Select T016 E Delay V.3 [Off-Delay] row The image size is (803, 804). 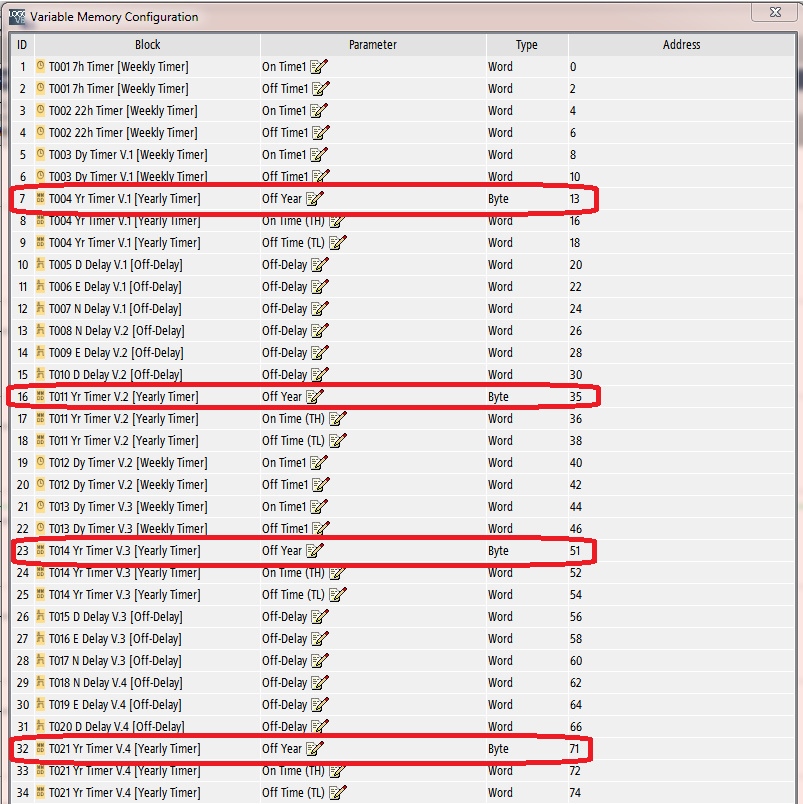[403, 639]
